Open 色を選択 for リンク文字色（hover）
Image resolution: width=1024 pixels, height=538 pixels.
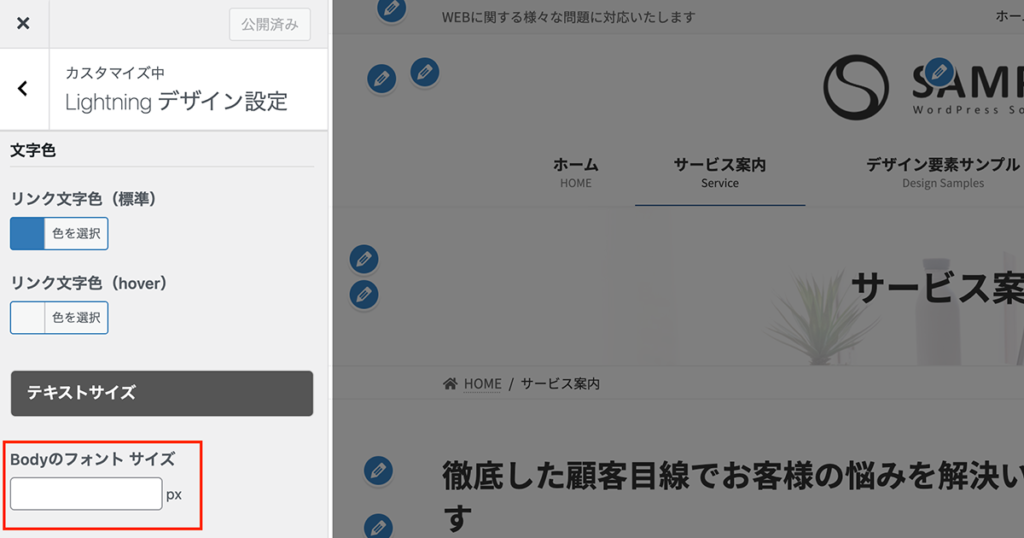point(76,317)
